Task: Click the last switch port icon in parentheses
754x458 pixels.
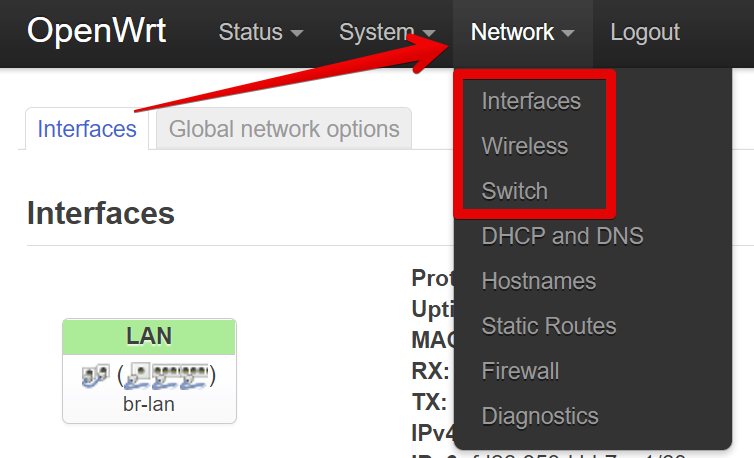Action: pyautogui.click(x=194, y=376)
